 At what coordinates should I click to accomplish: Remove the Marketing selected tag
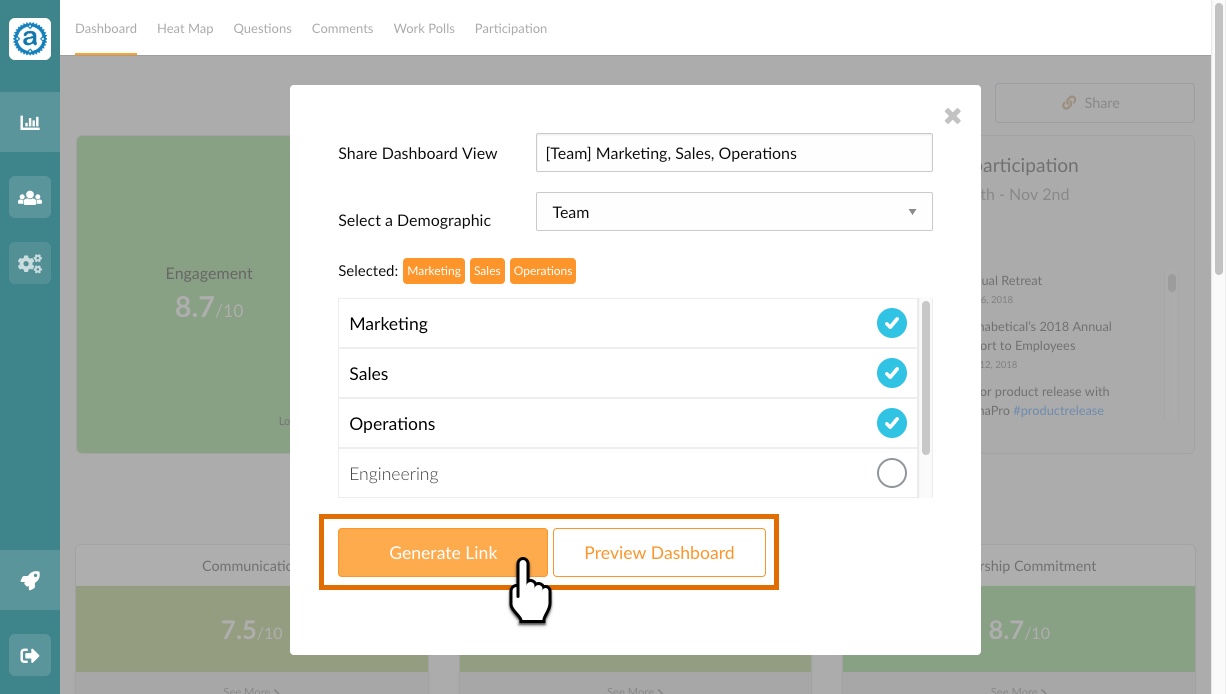pos(434,271)
